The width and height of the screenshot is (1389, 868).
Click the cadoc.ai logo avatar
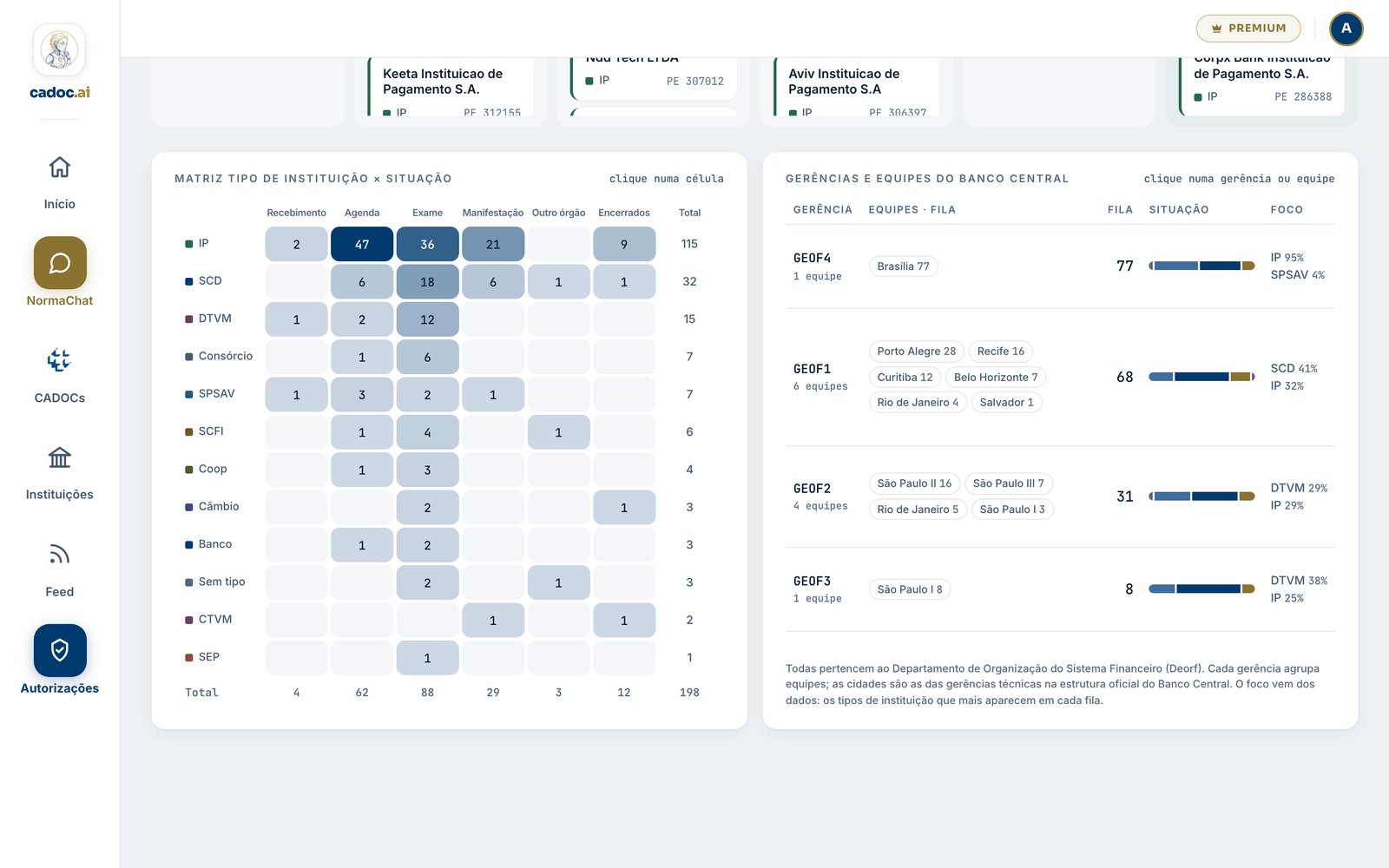click(x=59, y=49)
